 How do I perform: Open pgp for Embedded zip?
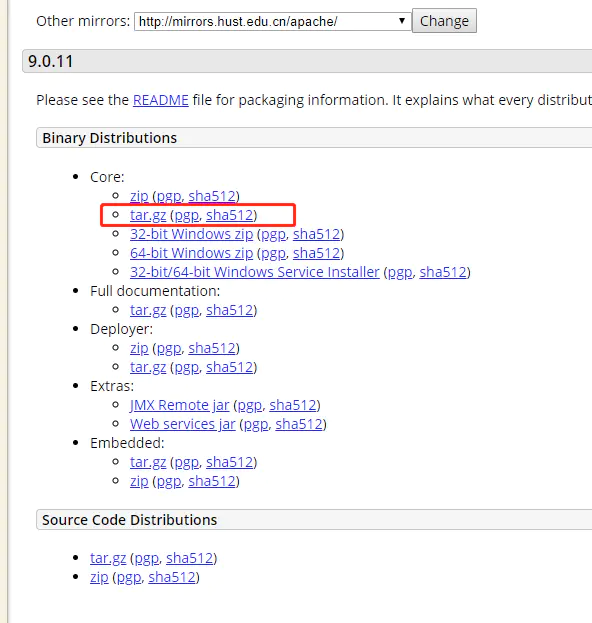168,481
